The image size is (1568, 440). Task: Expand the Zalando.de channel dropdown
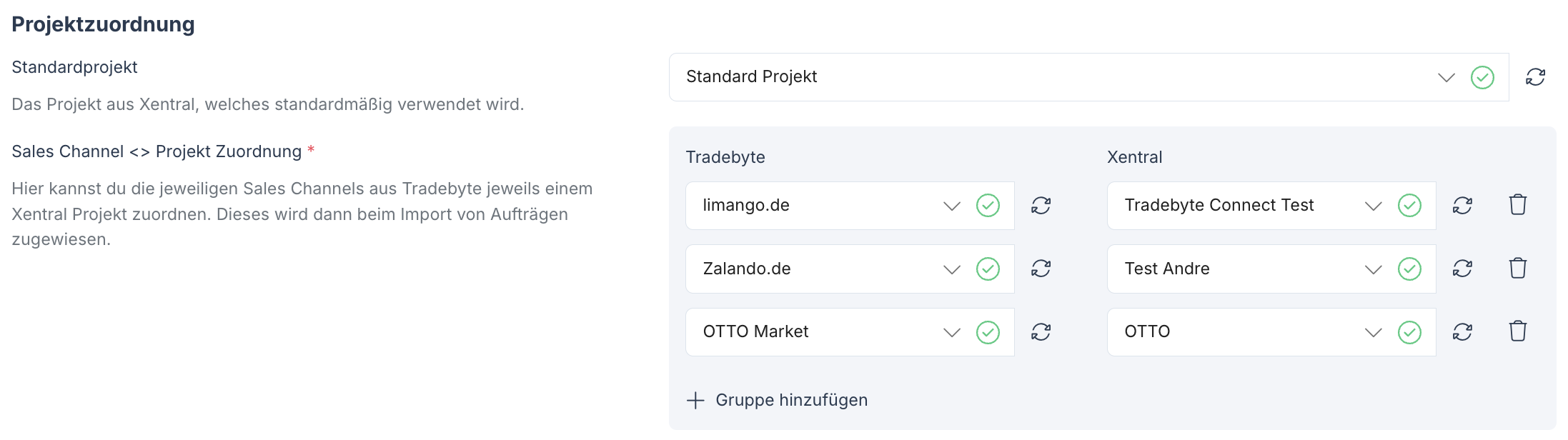click(x=951, y=269)
